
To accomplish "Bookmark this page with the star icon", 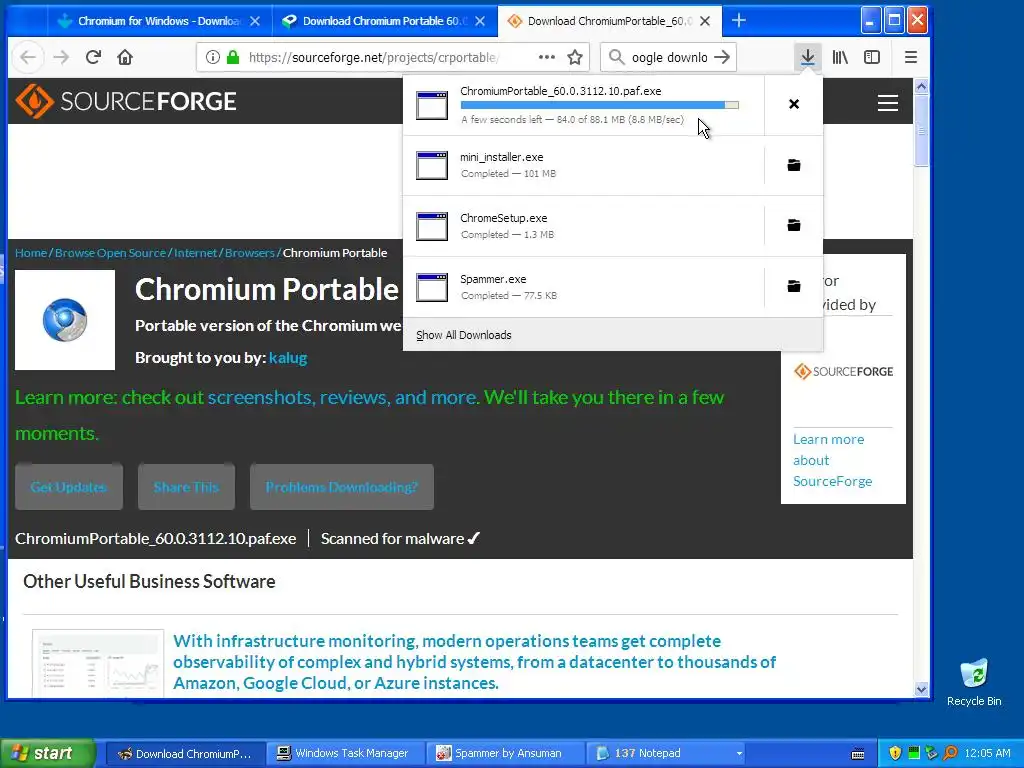I will [x=575, y=57].
